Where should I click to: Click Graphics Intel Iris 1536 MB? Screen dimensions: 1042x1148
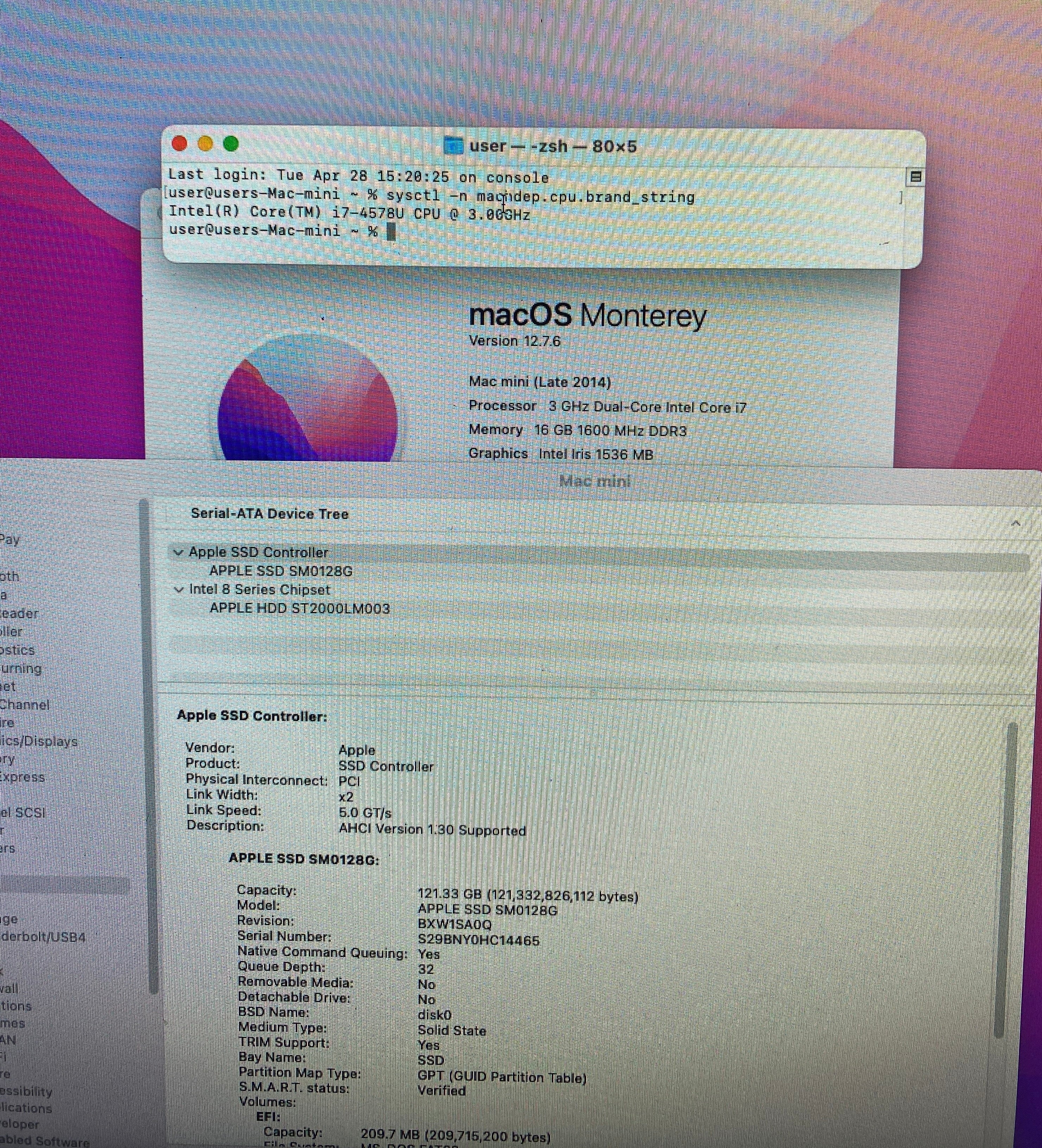point(561,454)
